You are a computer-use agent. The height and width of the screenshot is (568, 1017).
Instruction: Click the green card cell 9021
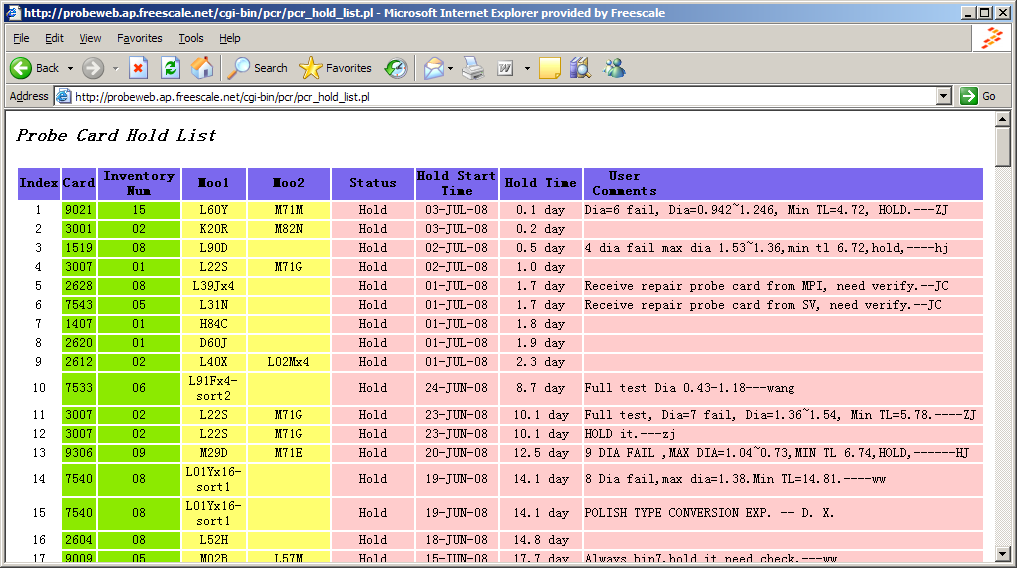79,210
